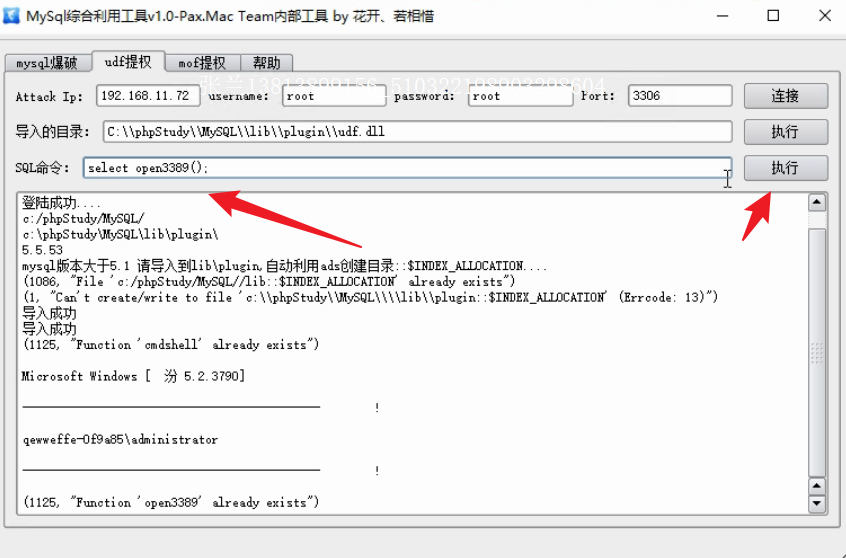Click the output scrollbar bottom down arrow
Viewport: 846px width, 558px height.
tap(817, 503)
